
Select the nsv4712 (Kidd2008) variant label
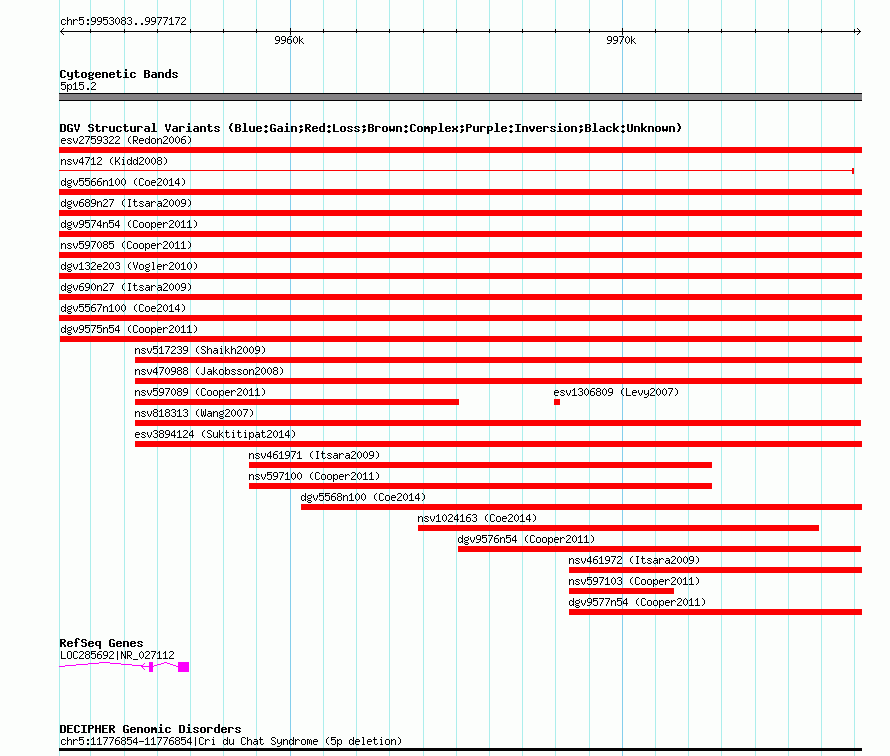(x=114, y=161)
